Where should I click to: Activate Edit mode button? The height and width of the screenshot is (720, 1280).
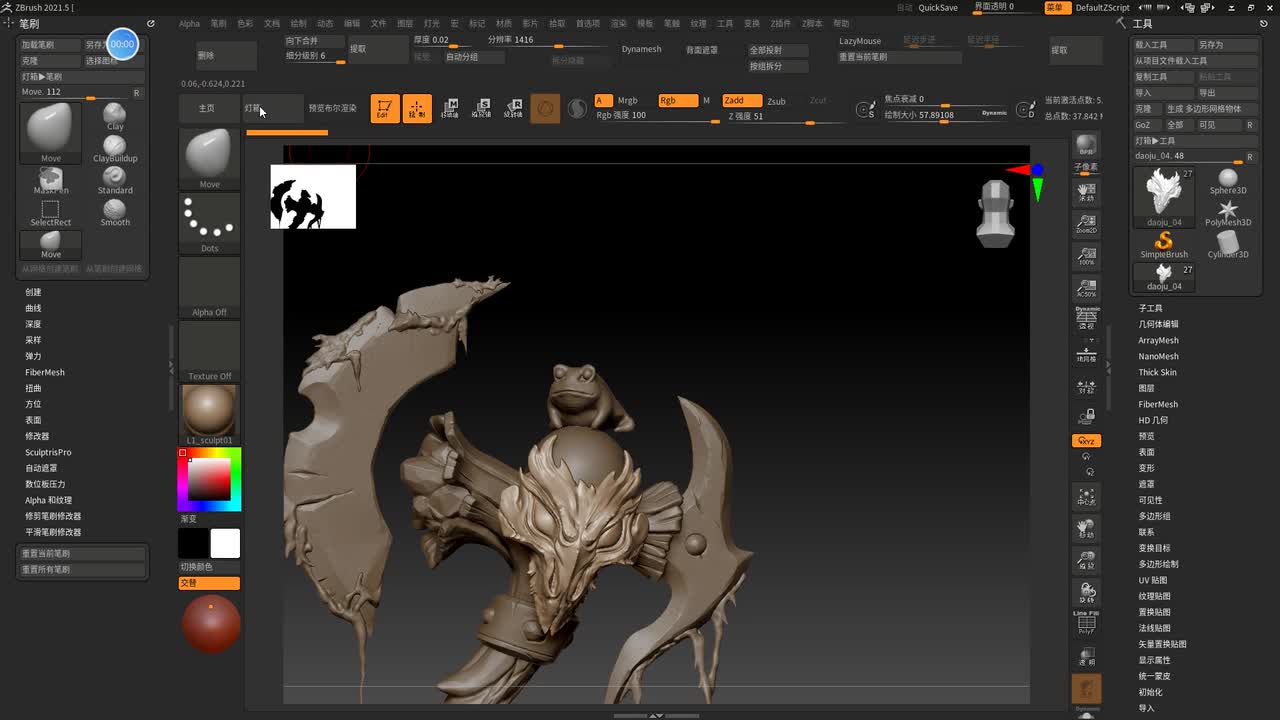coord(384,108)
